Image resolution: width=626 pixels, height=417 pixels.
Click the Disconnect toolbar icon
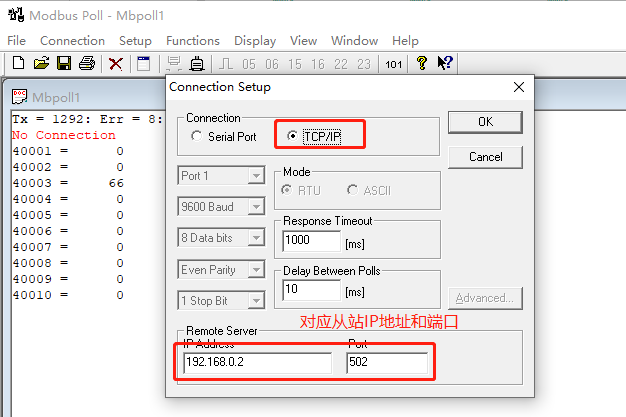(197, 64)
